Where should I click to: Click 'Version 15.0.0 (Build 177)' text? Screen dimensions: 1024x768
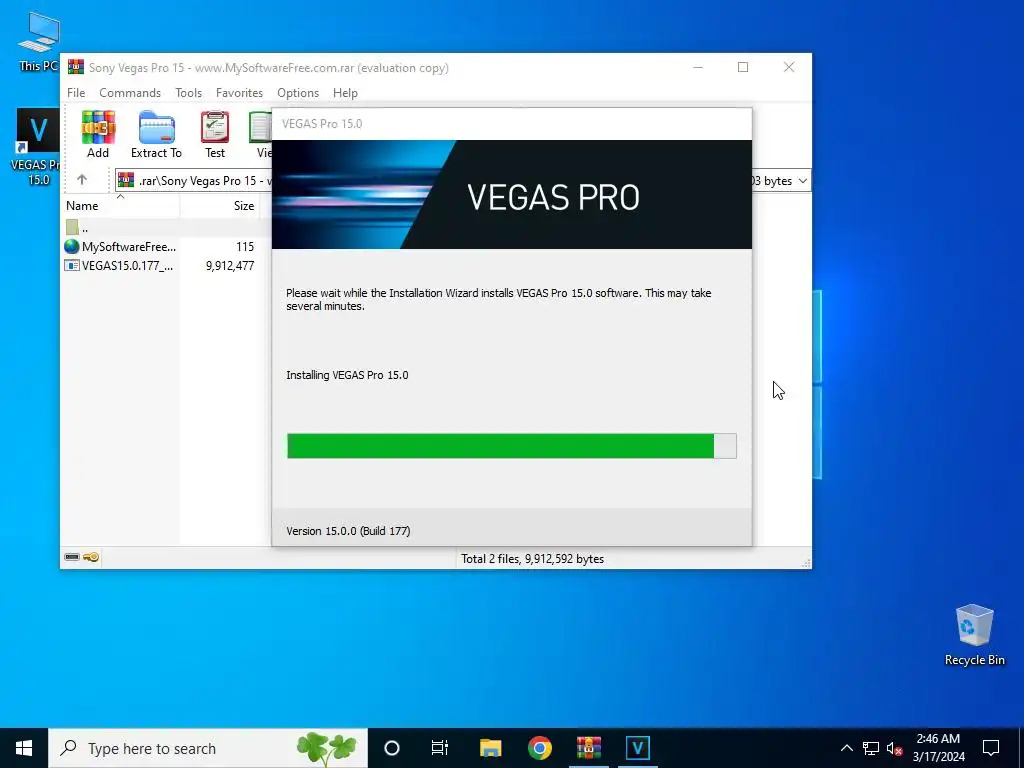348,531
